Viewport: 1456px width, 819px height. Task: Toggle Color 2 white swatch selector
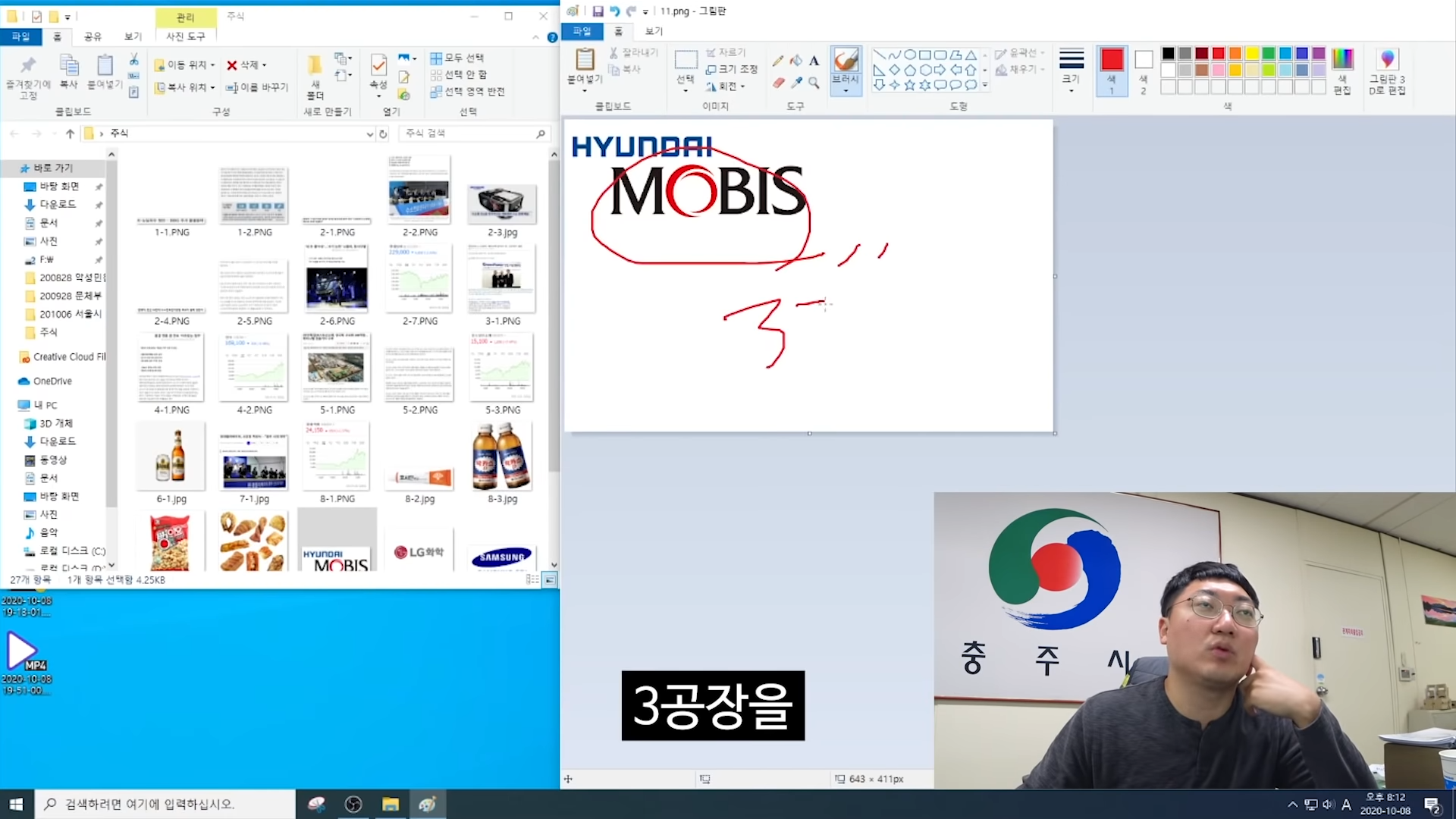tap(1144, 71)
